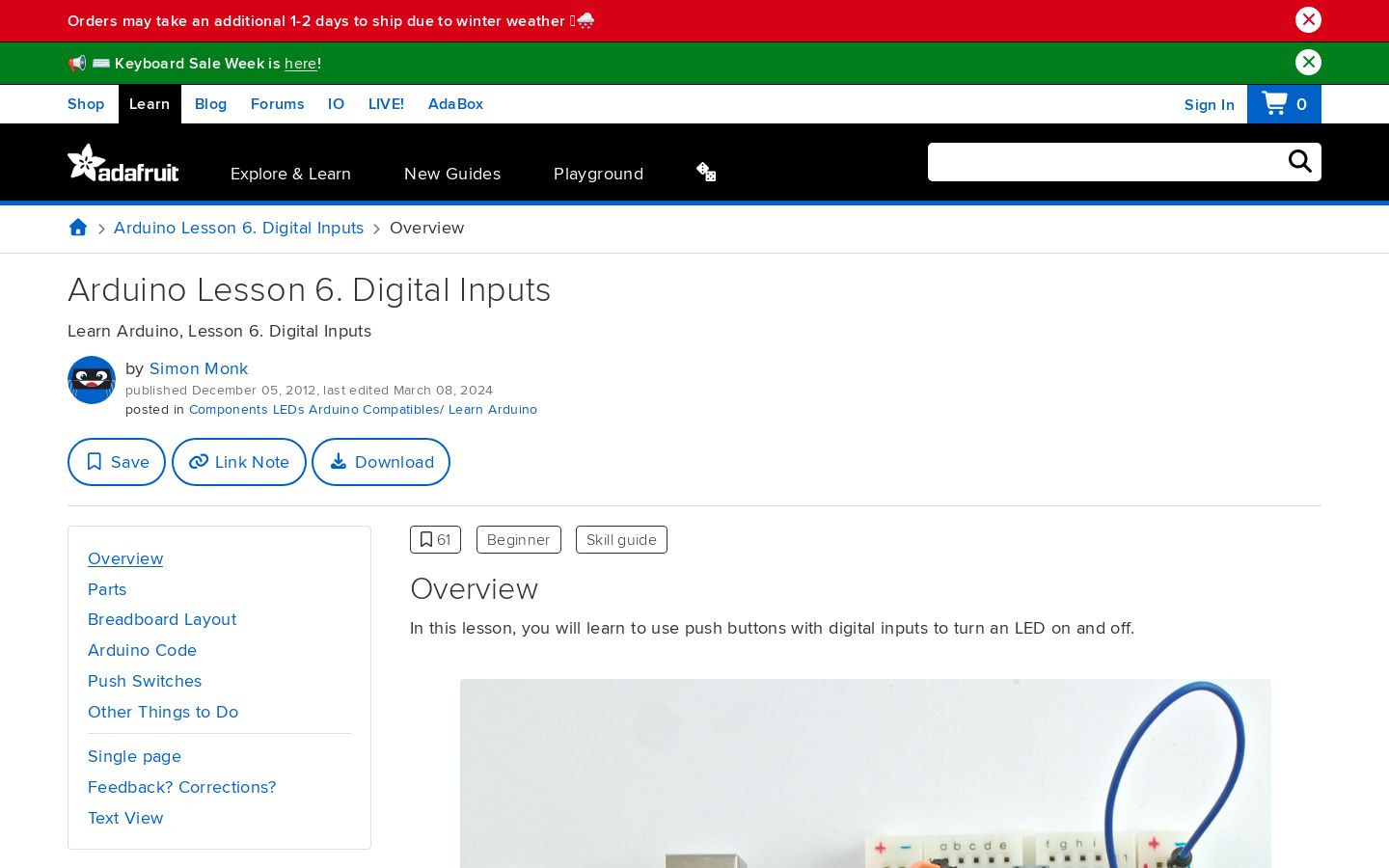This screenshot has width=1389, height=868.
Task: Click the Overview breadcrumb text
Action: (426, 228)
